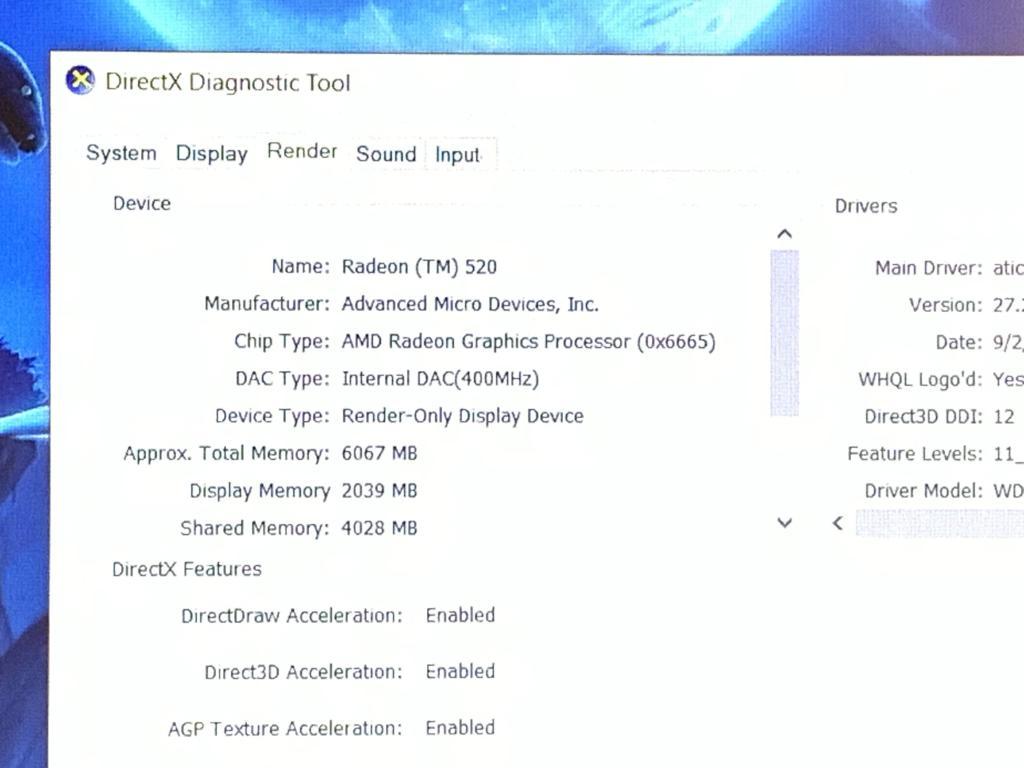Click the Feature Levels label

tap(915, 454)
